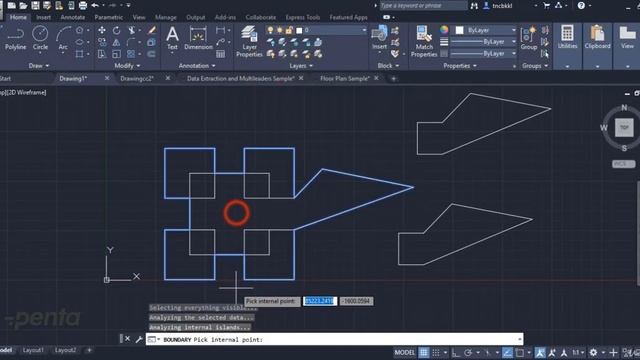Click the Rotate tool in Modify panel

pos(116,30)
